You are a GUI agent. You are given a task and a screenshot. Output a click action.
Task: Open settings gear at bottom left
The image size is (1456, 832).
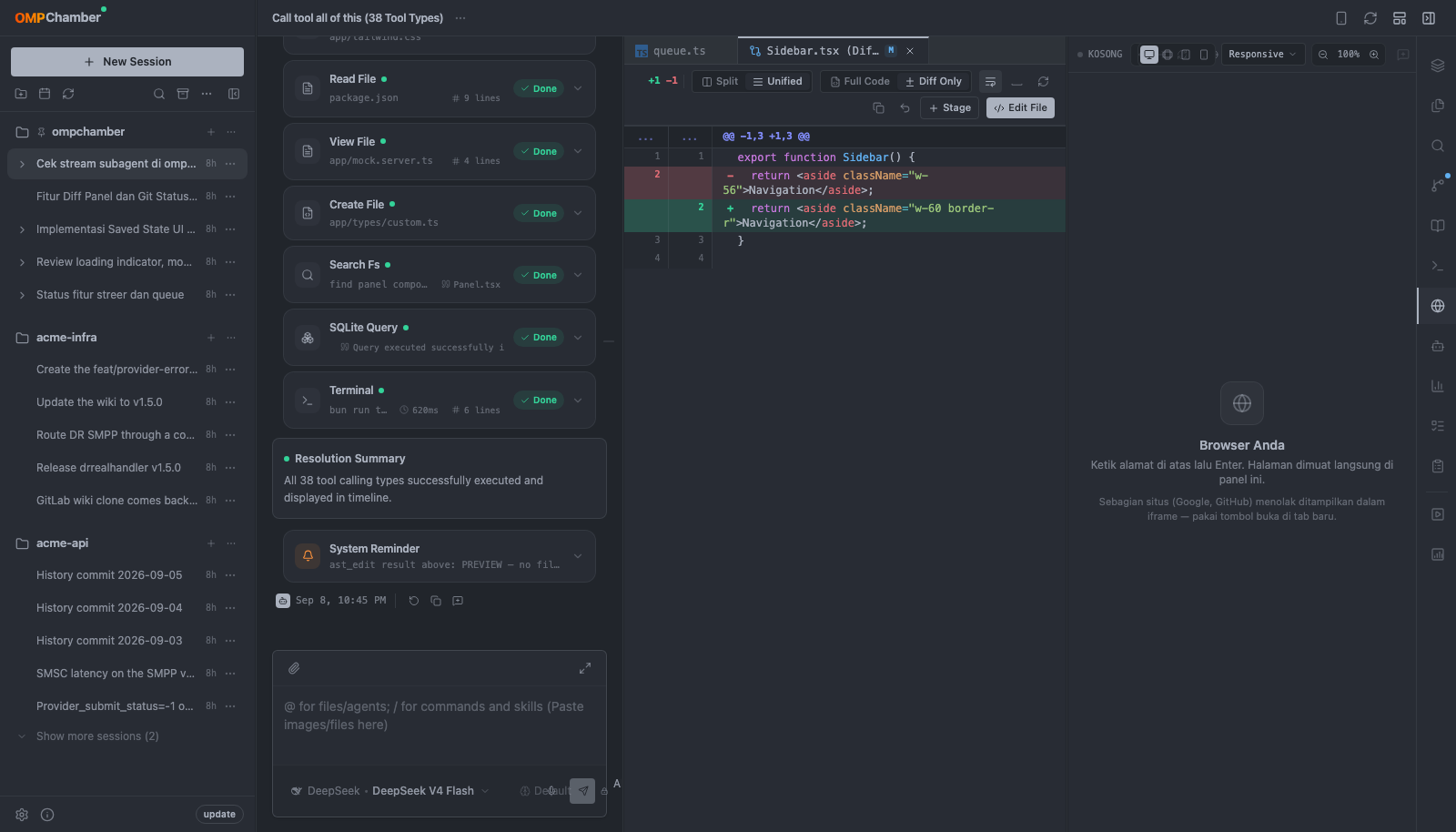point(22,815)
